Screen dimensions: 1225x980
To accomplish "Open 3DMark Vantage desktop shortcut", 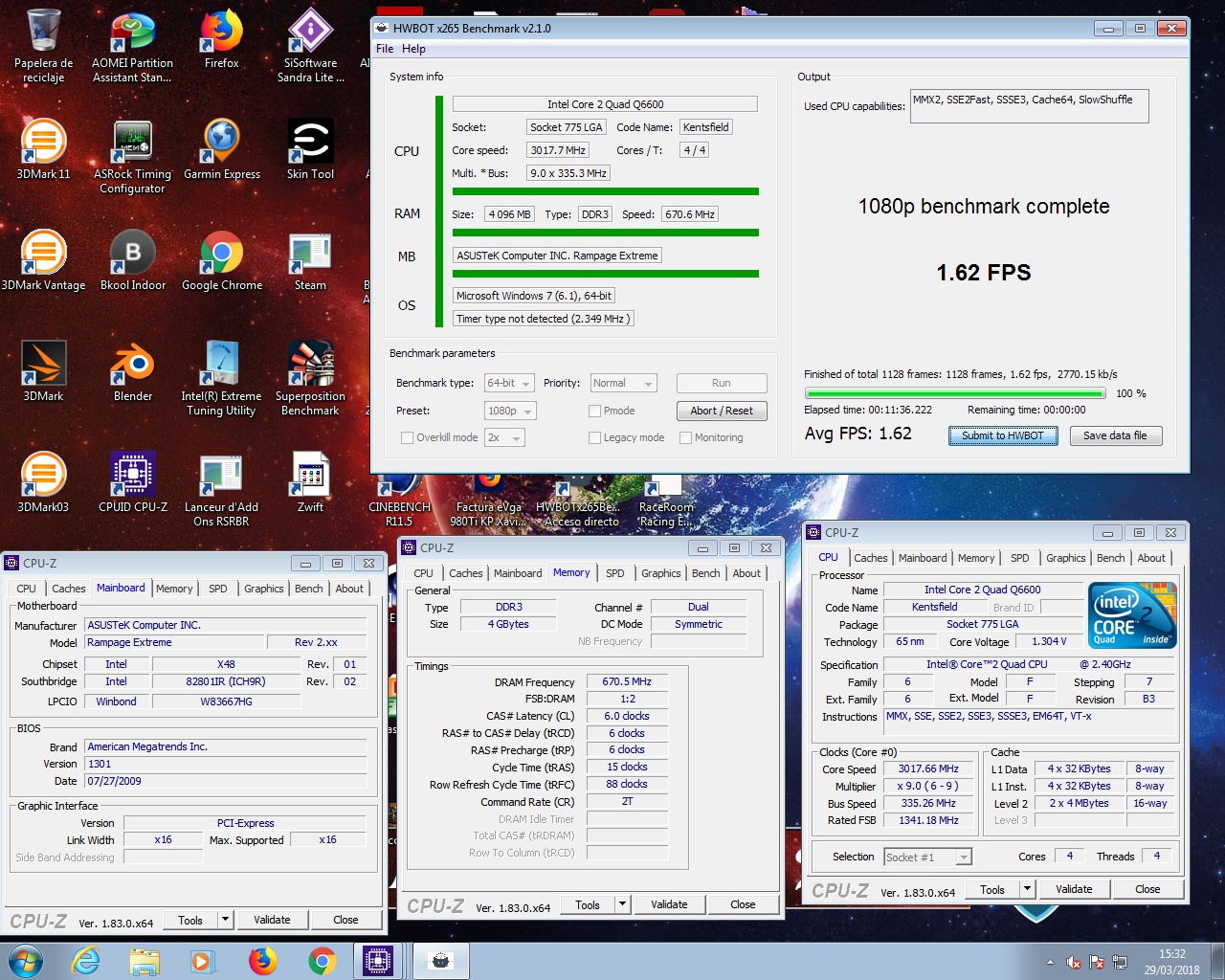I will (44, 261).
